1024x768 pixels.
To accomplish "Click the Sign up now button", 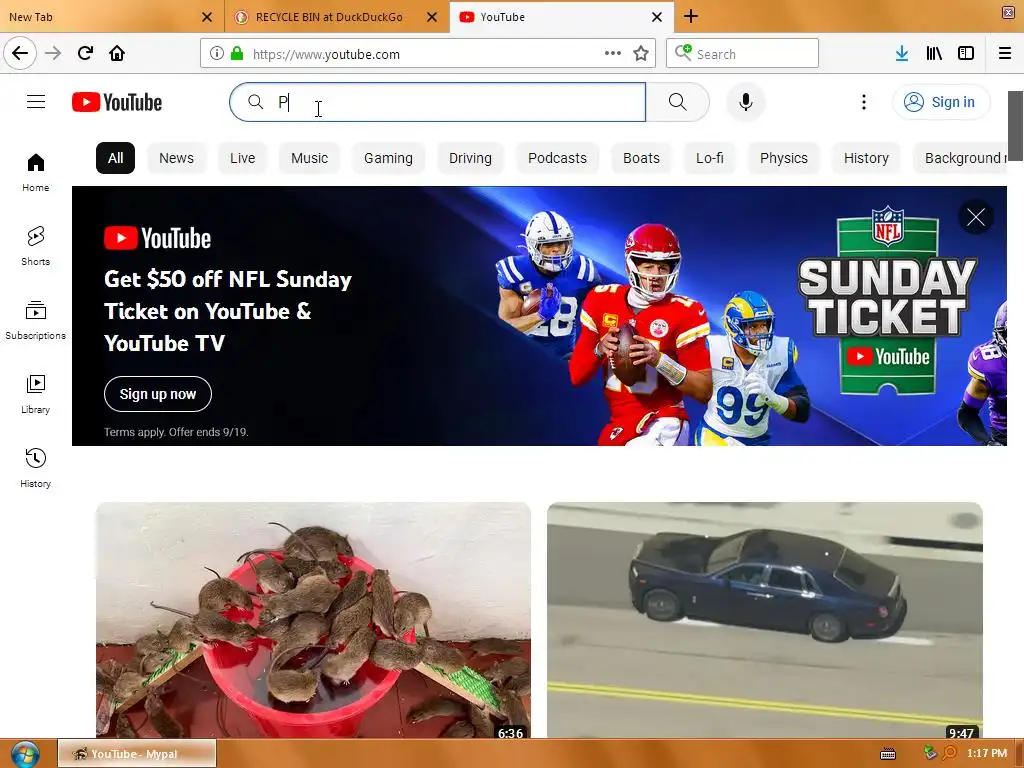I will (158, 394).
